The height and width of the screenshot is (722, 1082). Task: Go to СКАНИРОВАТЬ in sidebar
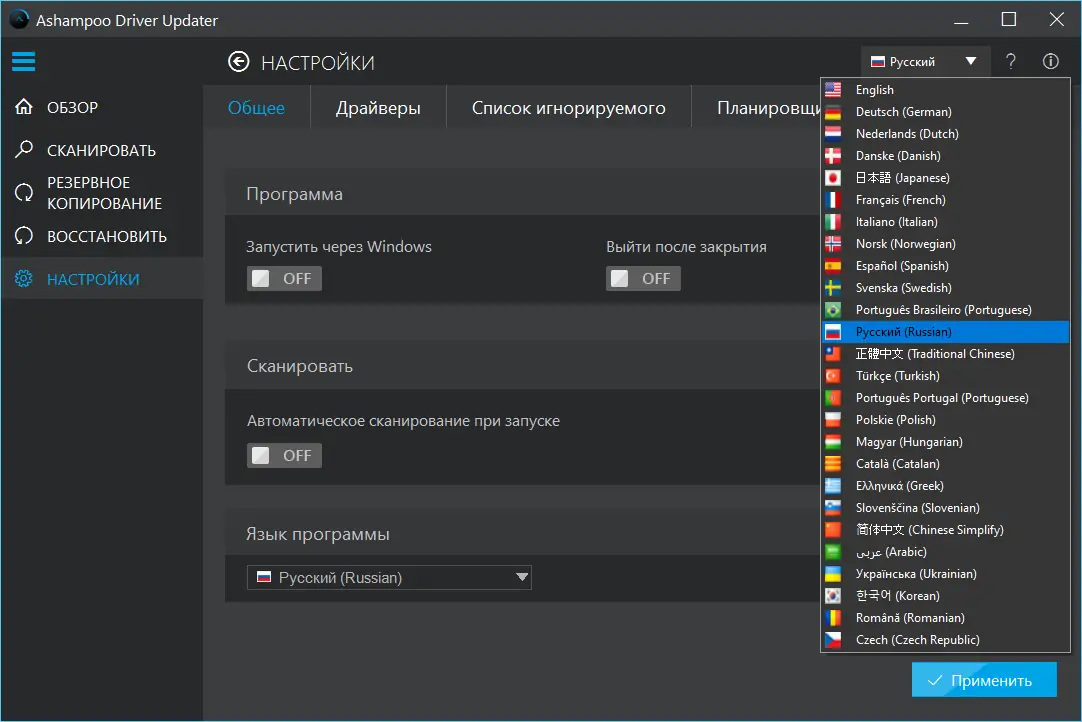pos(102,150)
